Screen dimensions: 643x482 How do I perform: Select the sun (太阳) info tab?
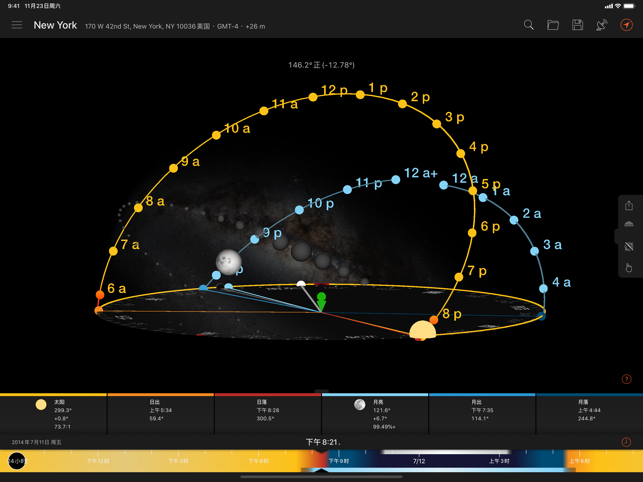[53, 413]
